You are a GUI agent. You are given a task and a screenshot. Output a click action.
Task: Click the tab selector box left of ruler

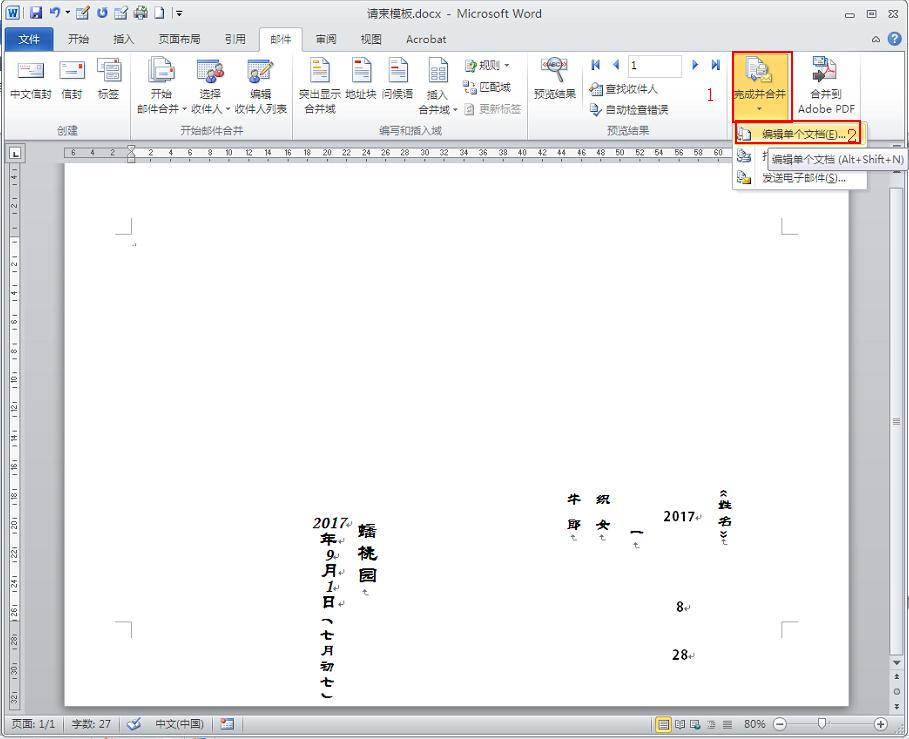coord(15,153)
